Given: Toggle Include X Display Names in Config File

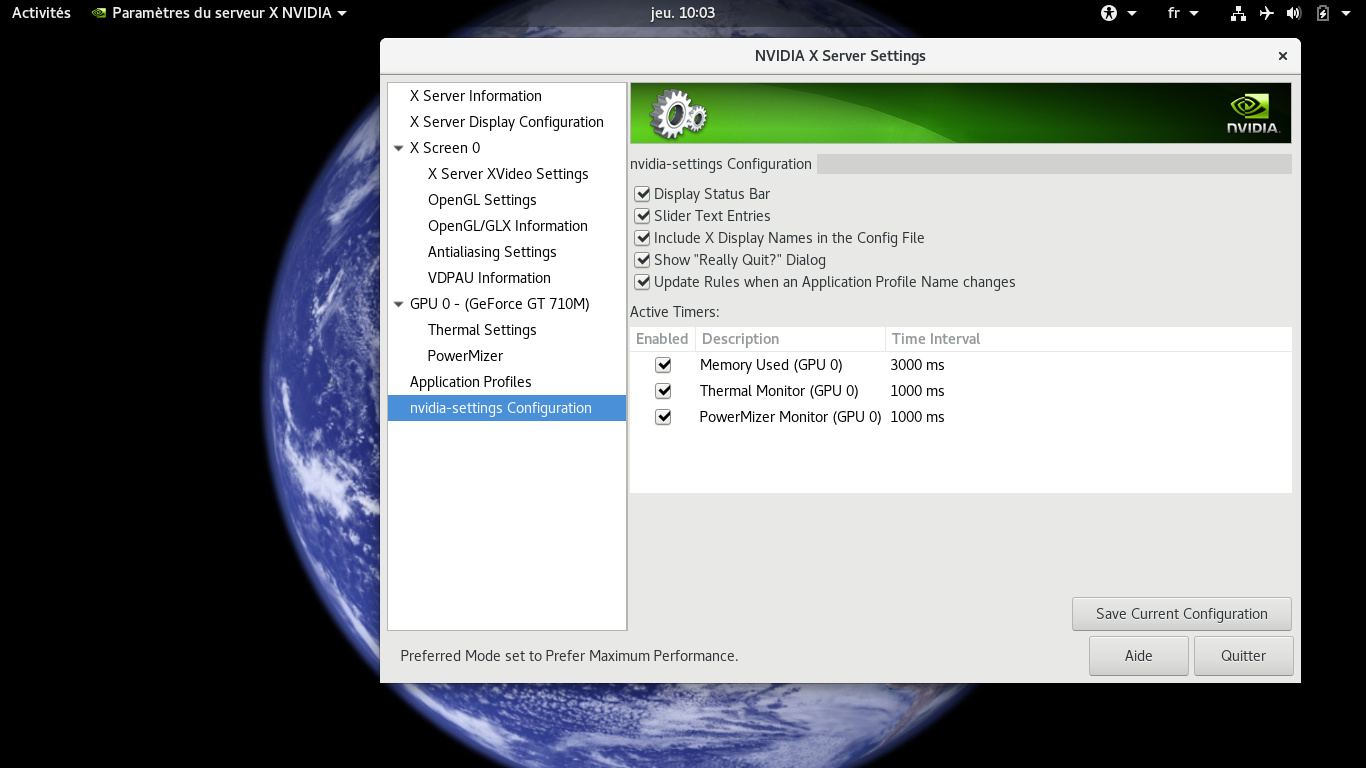Looking at the screenshot, I should (x=642, y=238).
